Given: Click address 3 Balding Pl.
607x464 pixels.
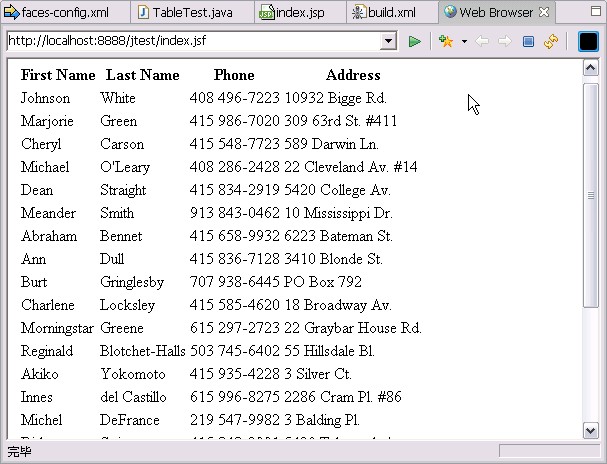Looking at the screenshot, I should click(x=322, y=420).
